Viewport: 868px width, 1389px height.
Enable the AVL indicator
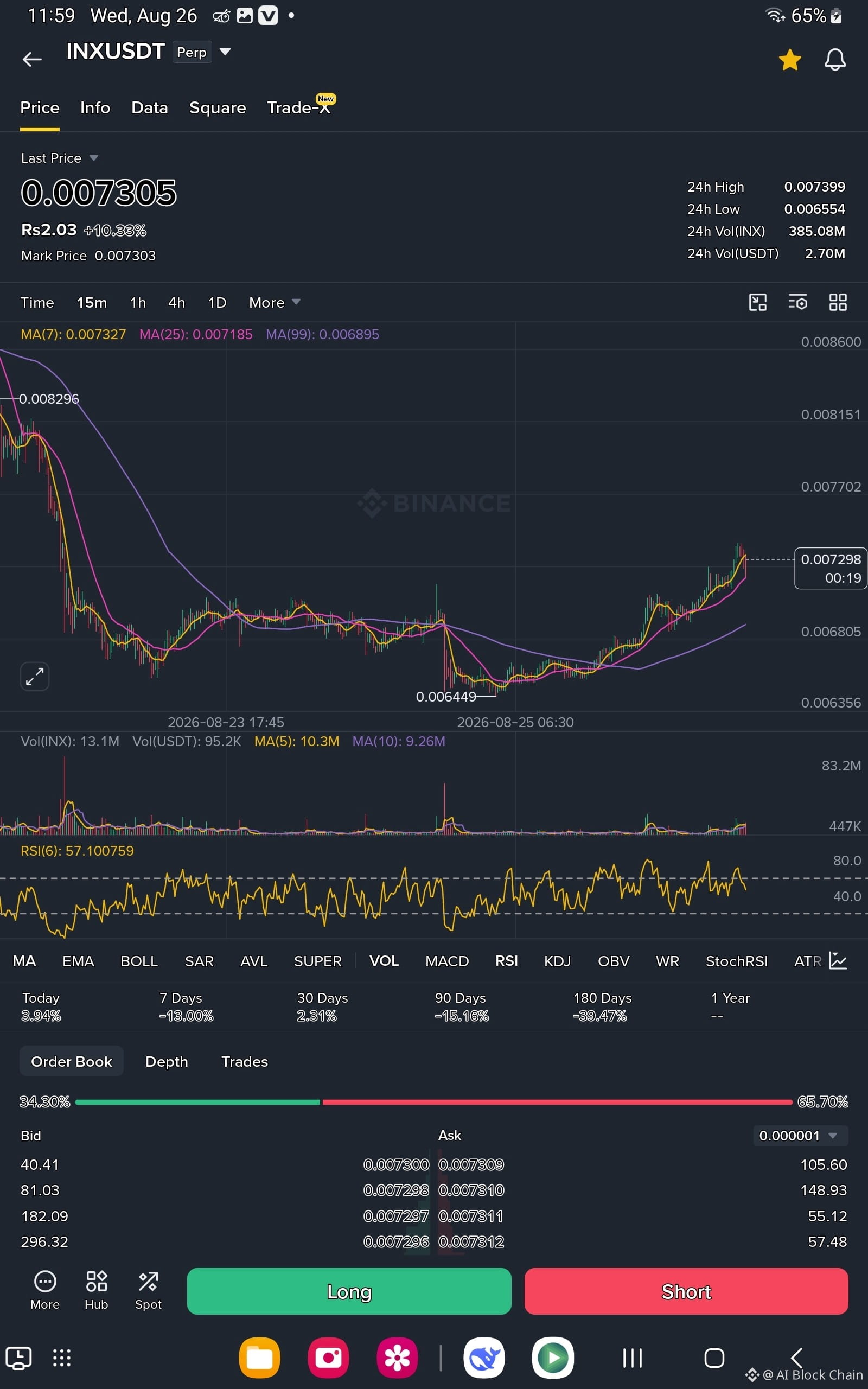[254, 961]
